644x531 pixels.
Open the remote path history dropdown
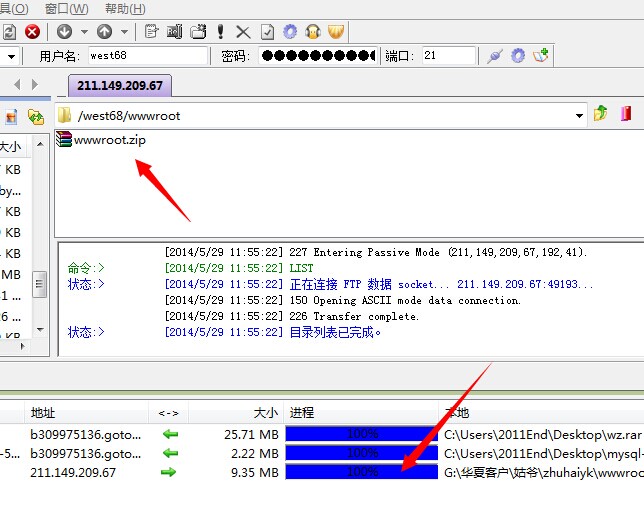[x=579, y=116]
